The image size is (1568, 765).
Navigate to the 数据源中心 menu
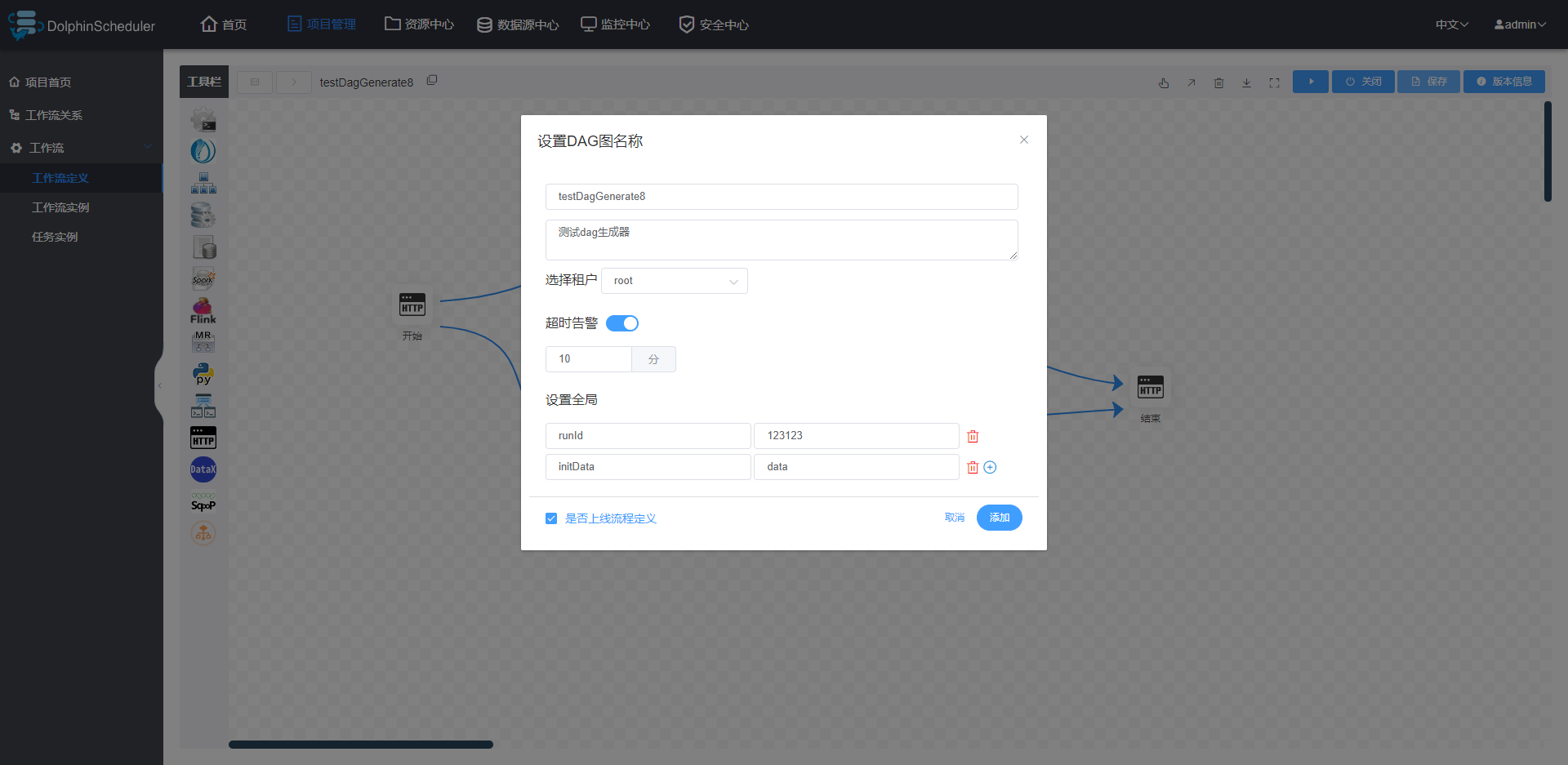pos(517,24)
